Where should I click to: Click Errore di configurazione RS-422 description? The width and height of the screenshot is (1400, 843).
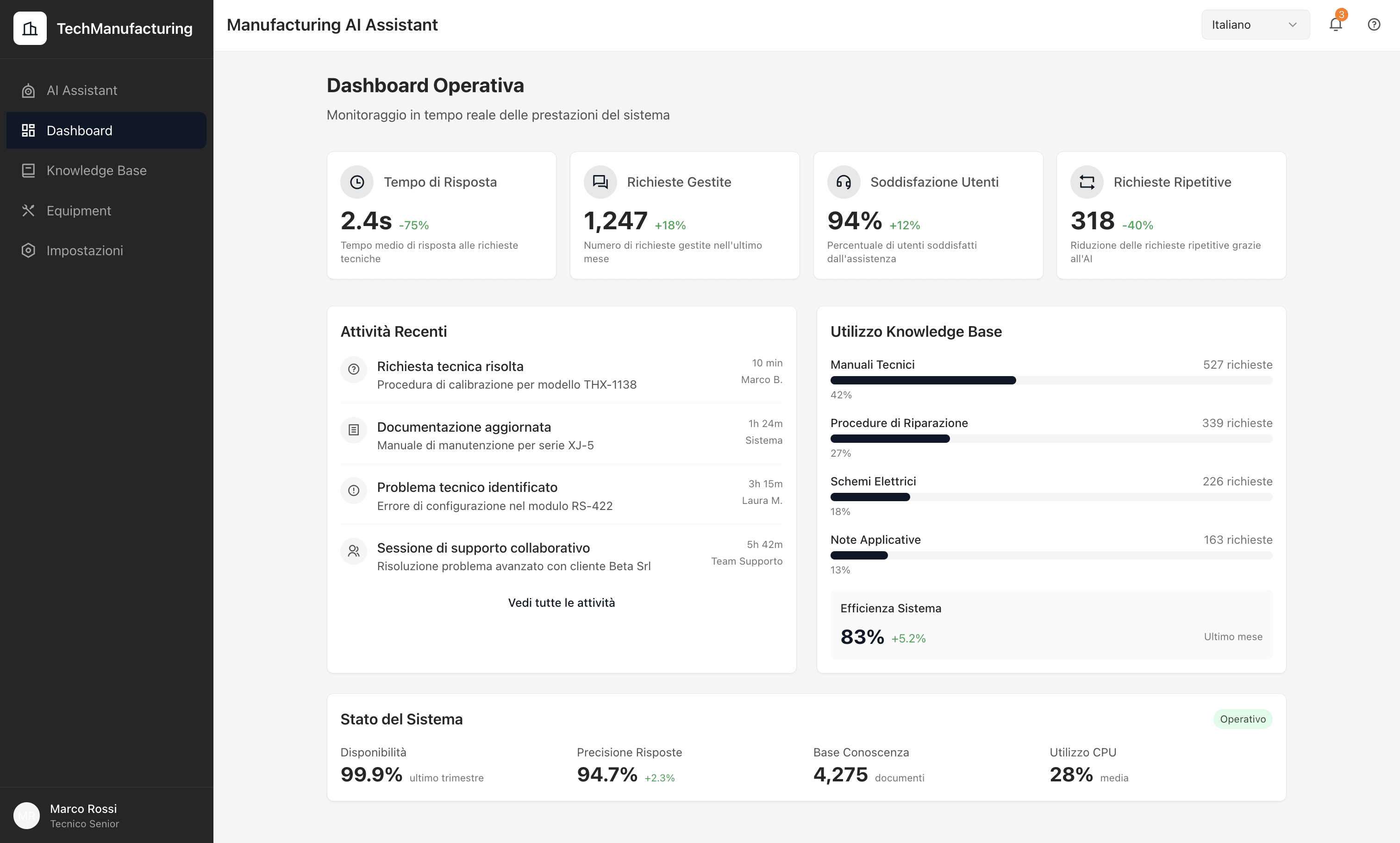pyautogui.click(x=494, y=506)
